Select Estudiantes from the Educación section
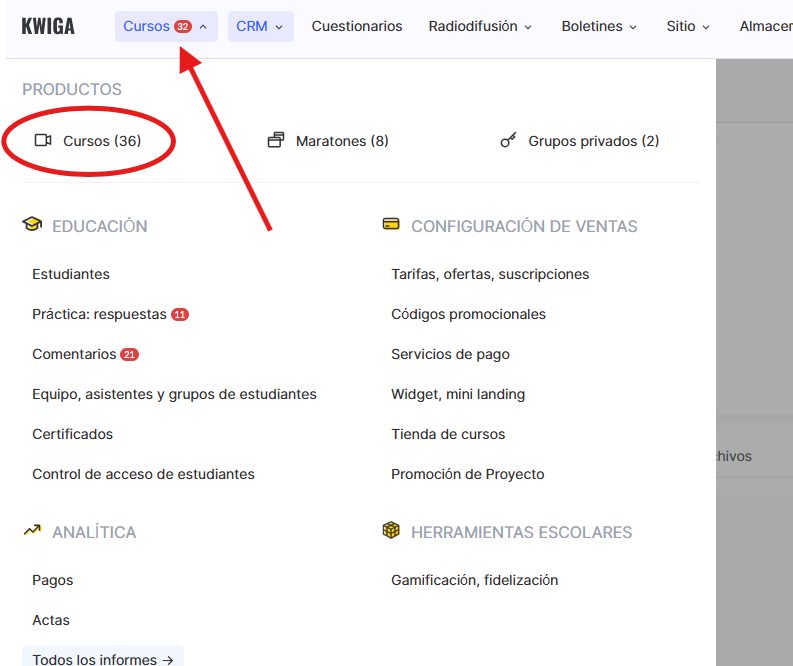This screenshot has height=666, width=793. point(71,274)
